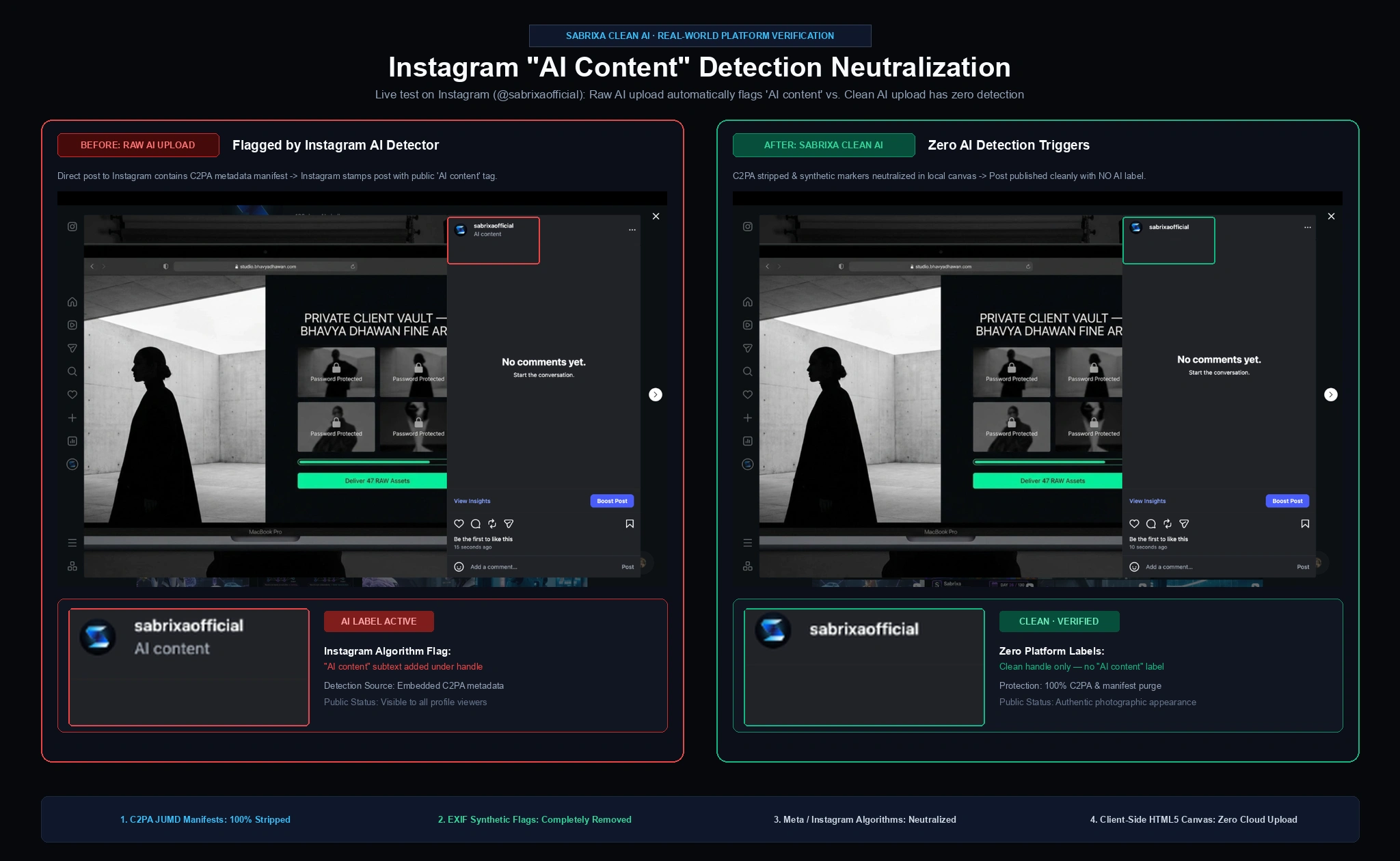
Task: Open Search in the Before screenshot sidebar
Action: pyautogui.click(x=72, y=372)
